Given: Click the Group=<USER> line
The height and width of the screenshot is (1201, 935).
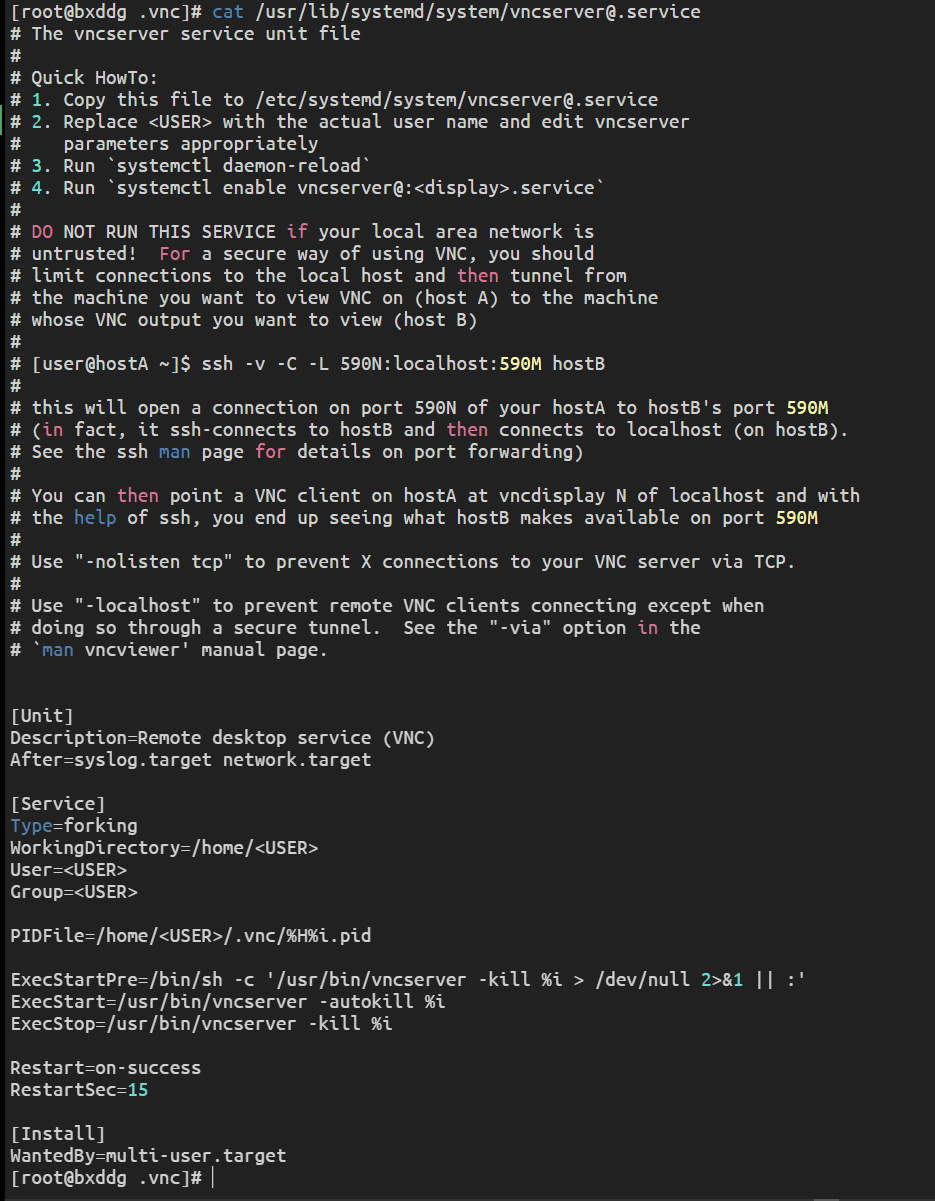Looking at the screenshot, I should point(74,892).
